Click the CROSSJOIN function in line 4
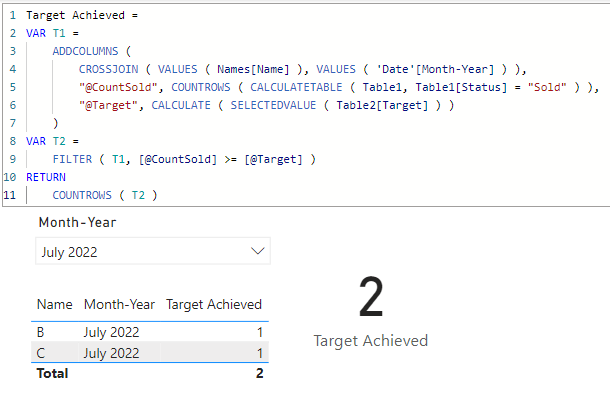This screenshot has height=409, width=610. [109, 69]
